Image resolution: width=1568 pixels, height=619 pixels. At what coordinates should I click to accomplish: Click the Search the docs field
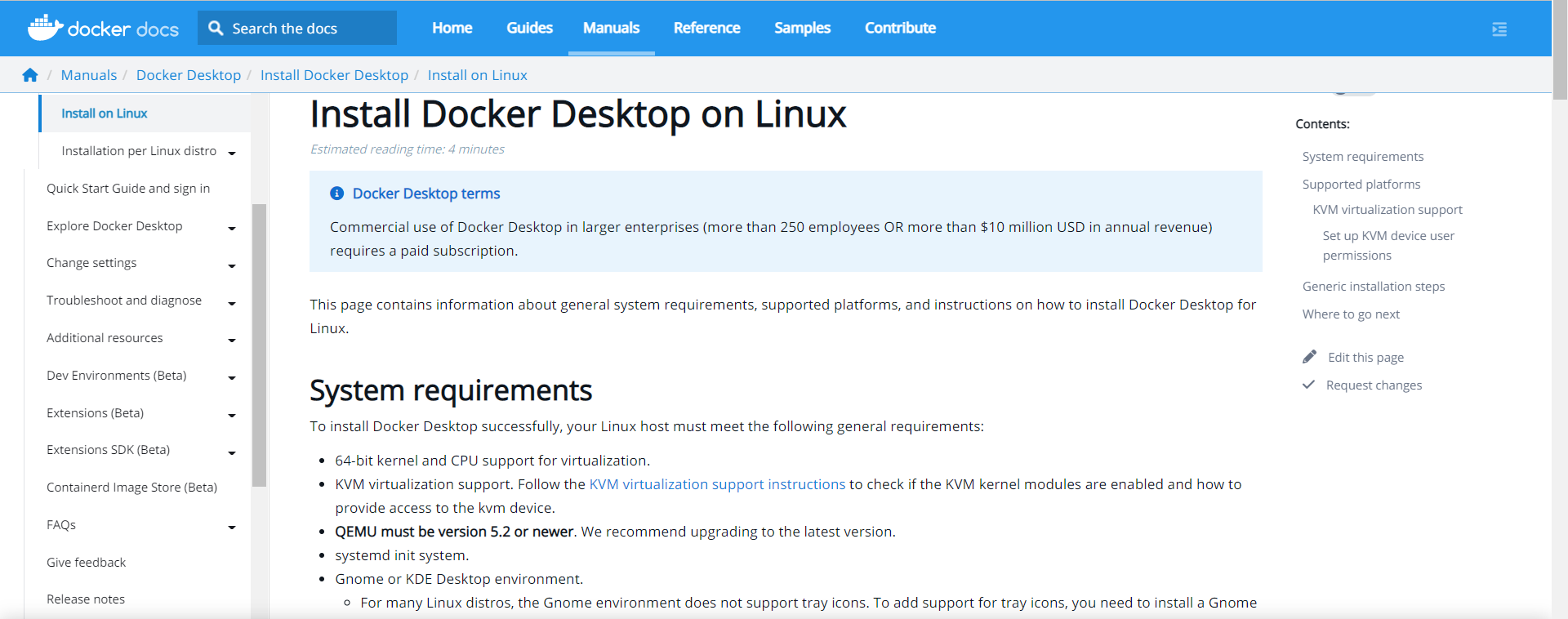pyautogui.click(x=297, y=28)
